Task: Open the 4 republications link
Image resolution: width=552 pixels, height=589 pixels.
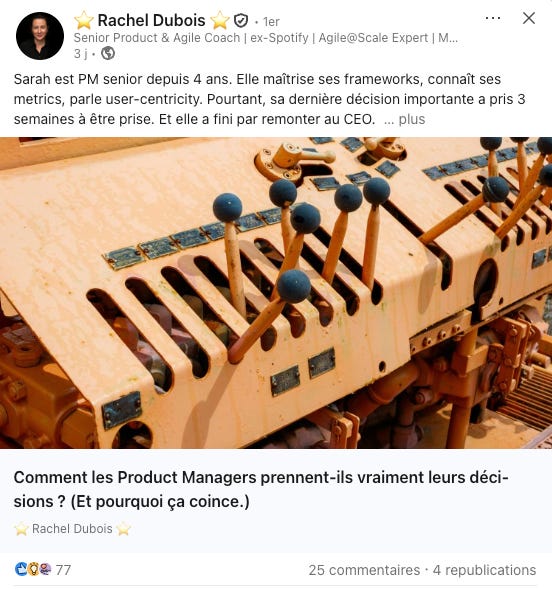Action: pyautogui.click(x=484, y=570)
